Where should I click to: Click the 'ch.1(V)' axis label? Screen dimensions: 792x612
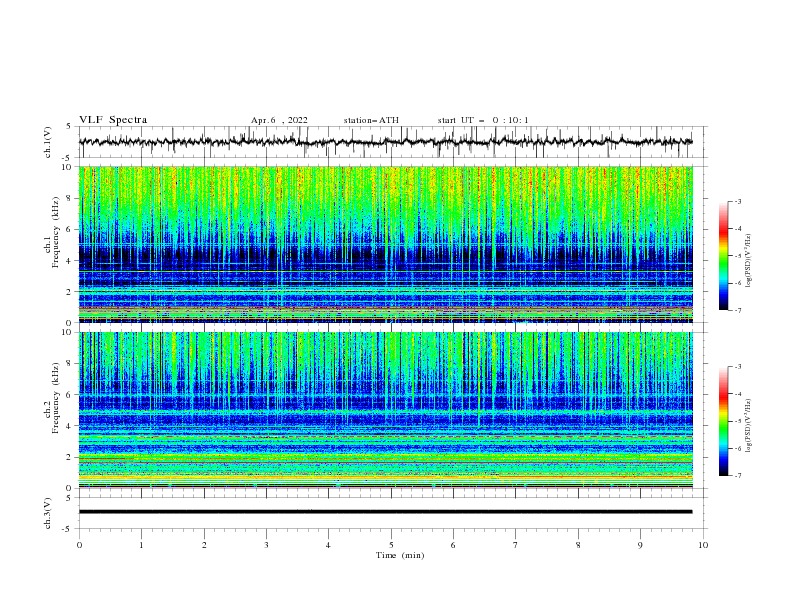(x=48, y=142)
